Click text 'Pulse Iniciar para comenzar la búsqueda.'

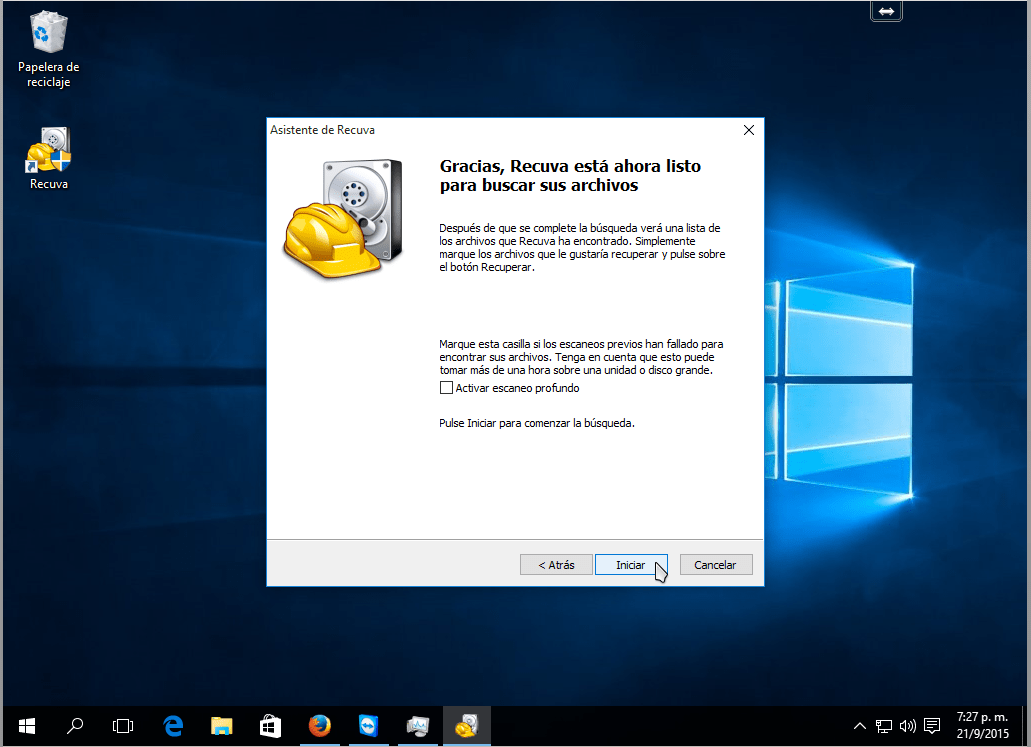(537, 423)
